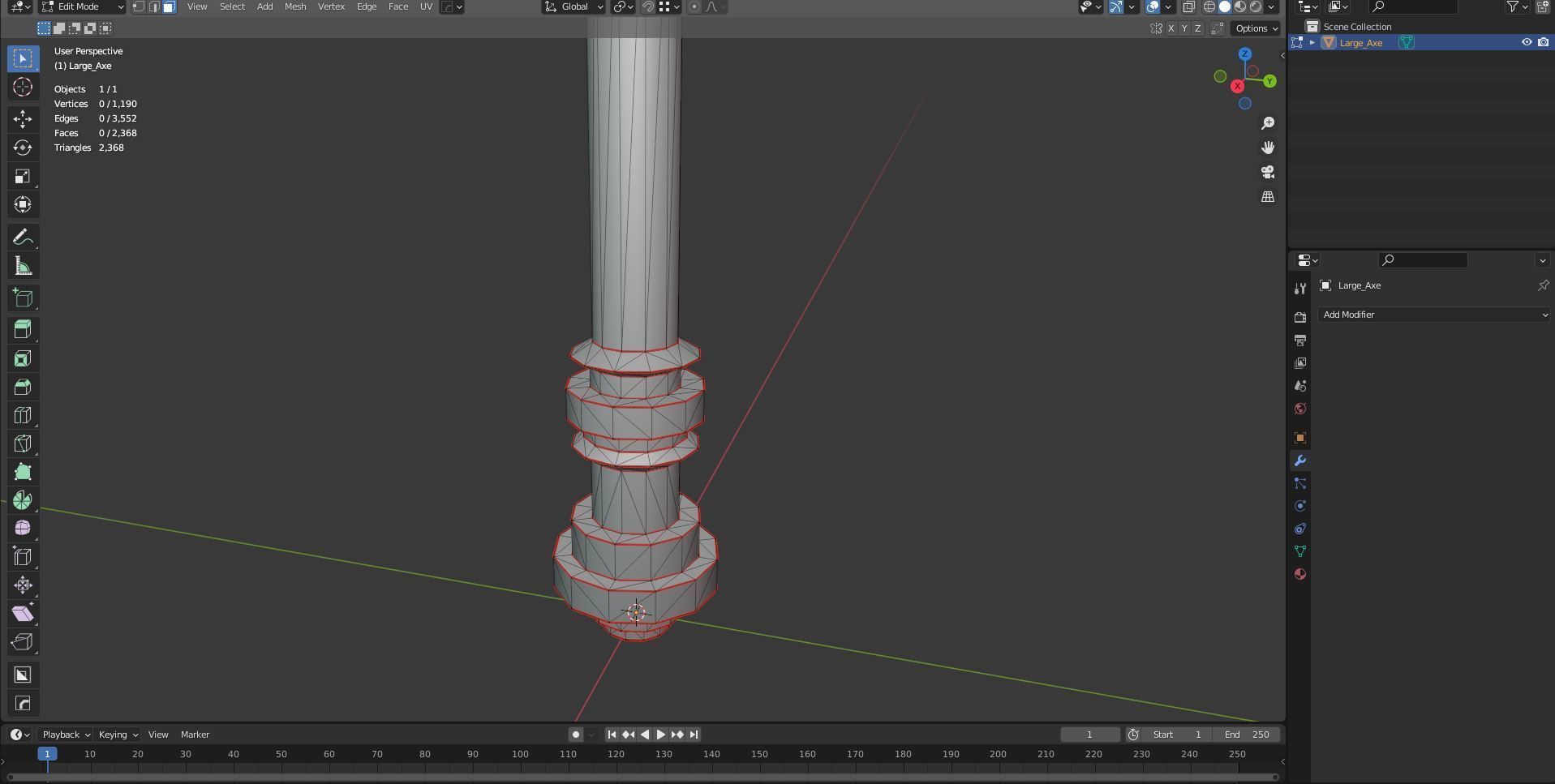Switch to the Scale tool
The height and width of the screenshot is (784, 1555).
(23, 176)
